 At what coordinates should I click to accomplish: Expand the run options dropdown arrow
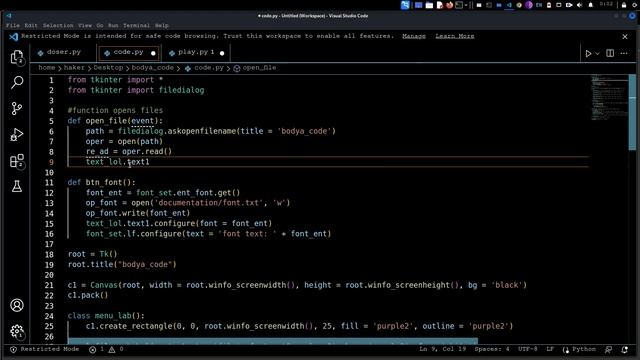click(x=597, y=53)
